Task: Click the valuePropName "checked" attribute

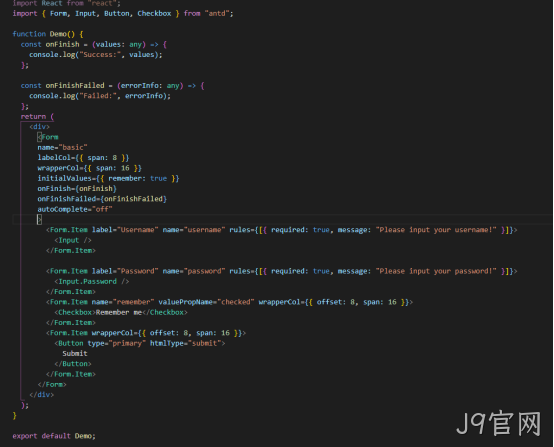Action: tap(206, 302)
